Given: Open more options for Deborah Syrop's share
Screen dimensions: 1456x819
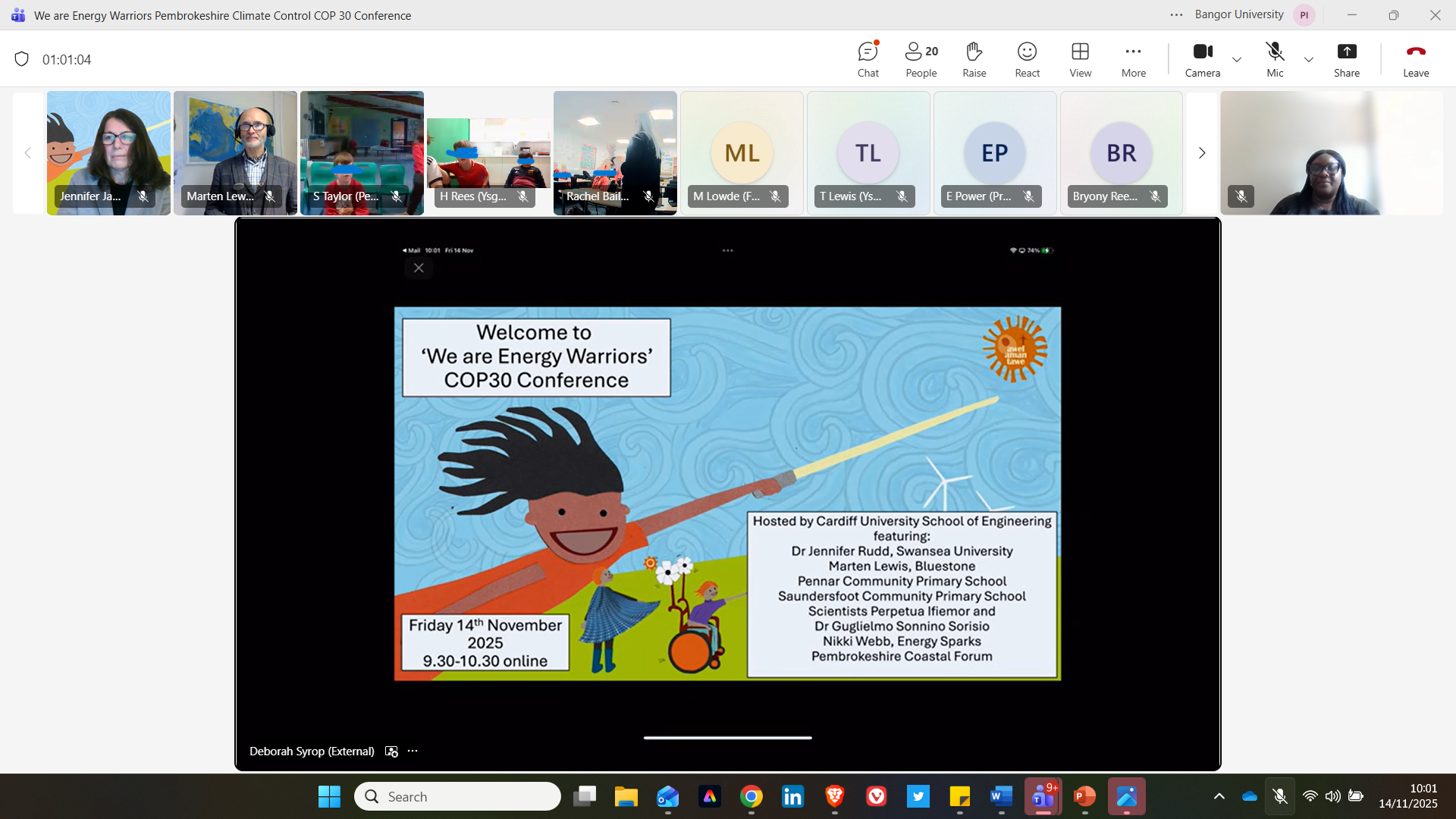Looking at the screenshot, I should coord(413,751).
